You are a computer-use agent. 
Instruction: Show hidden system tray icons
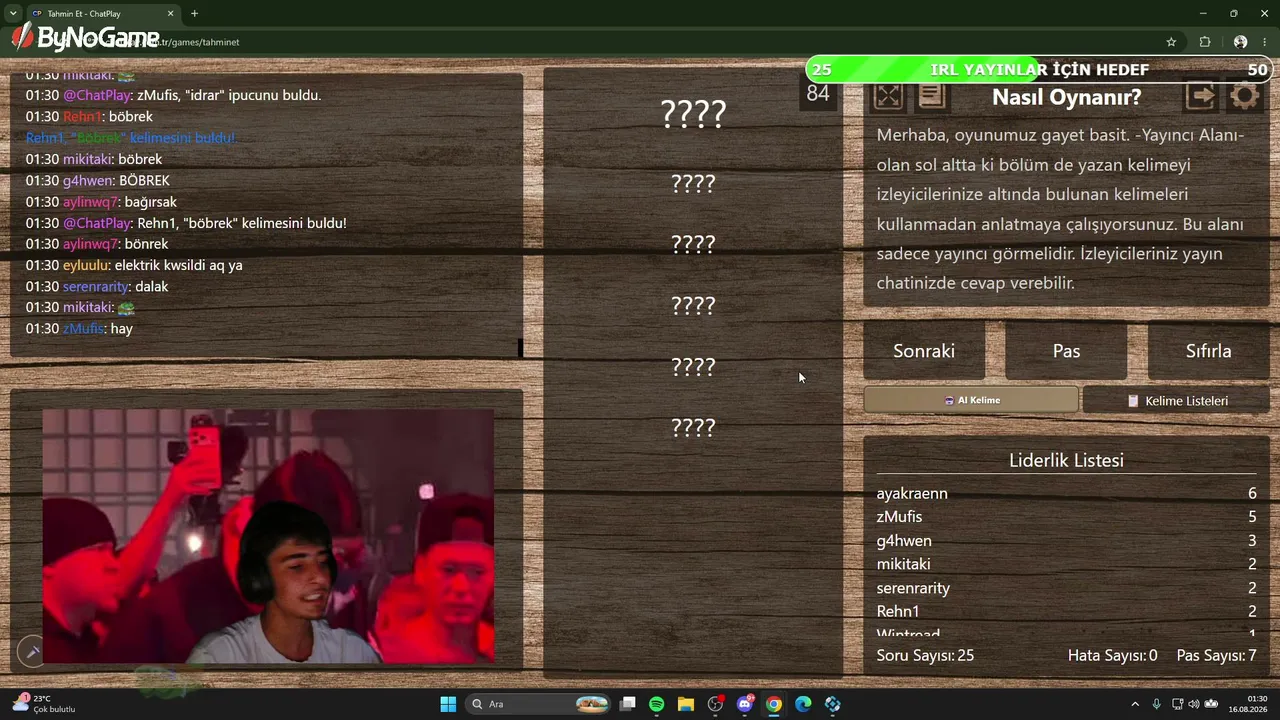coord(1135,704)
